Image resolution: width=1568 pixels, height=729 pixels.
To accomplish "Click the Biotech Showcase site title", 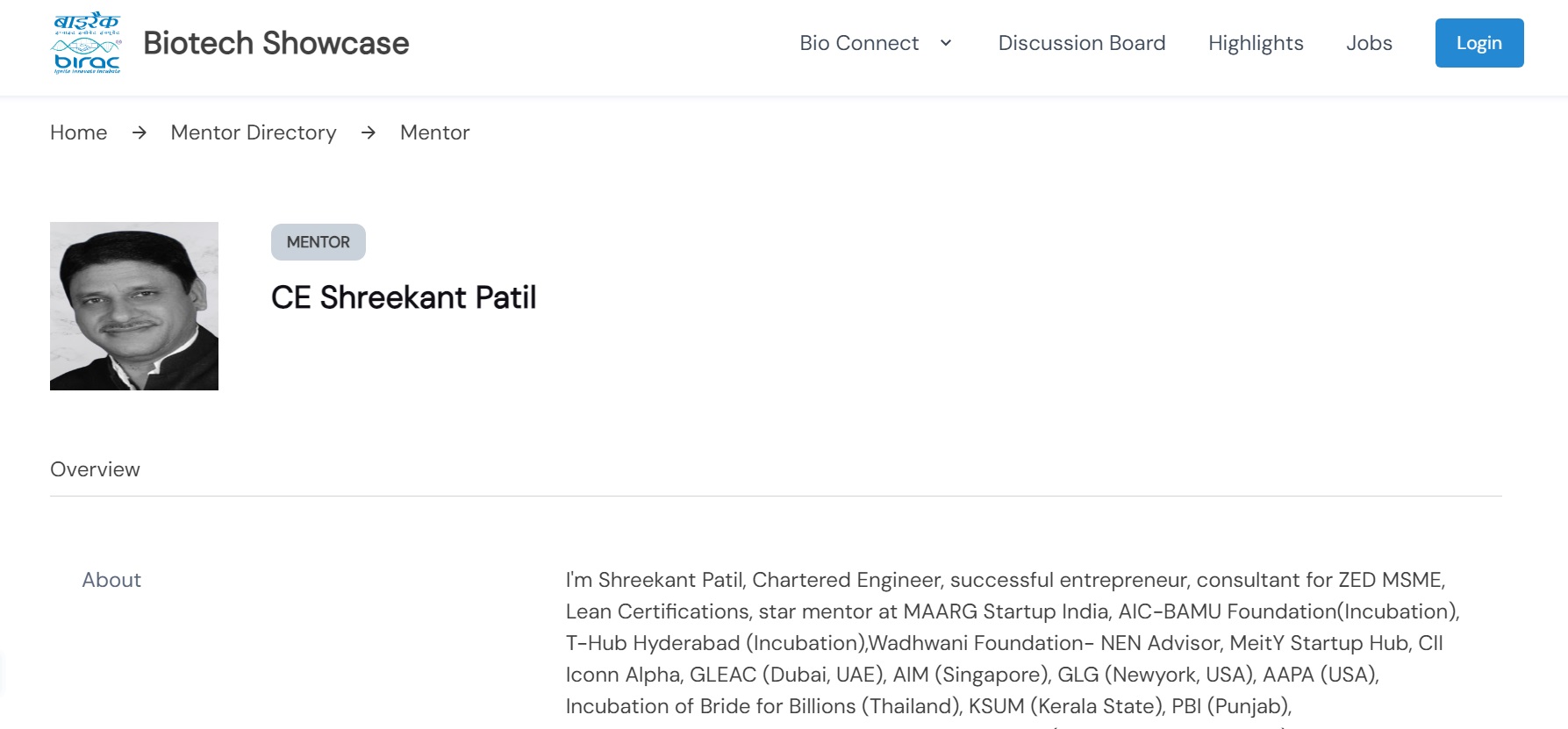I will click(276, 43).
